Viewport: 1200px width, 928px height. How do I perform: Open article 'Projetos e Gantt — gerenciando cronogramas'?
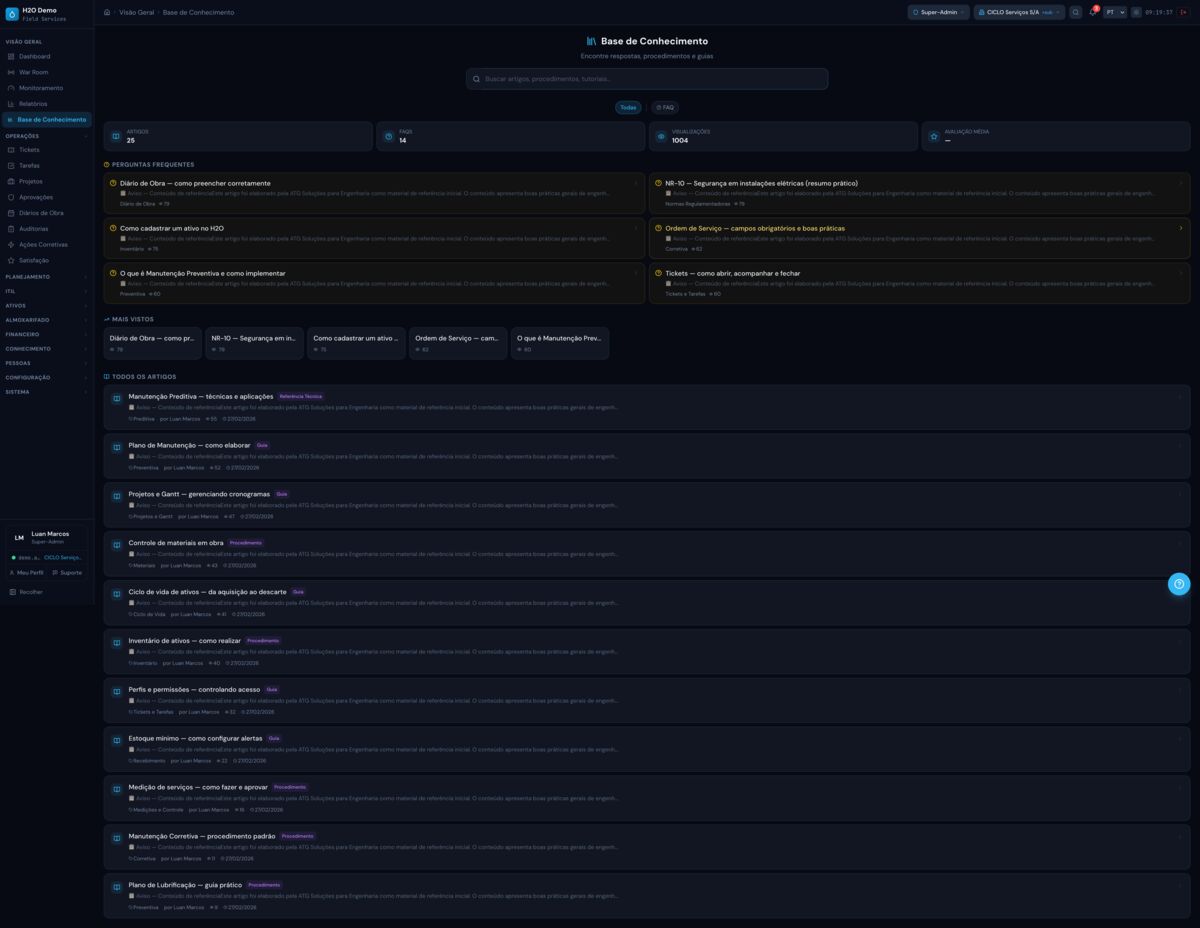coord(647,505)
